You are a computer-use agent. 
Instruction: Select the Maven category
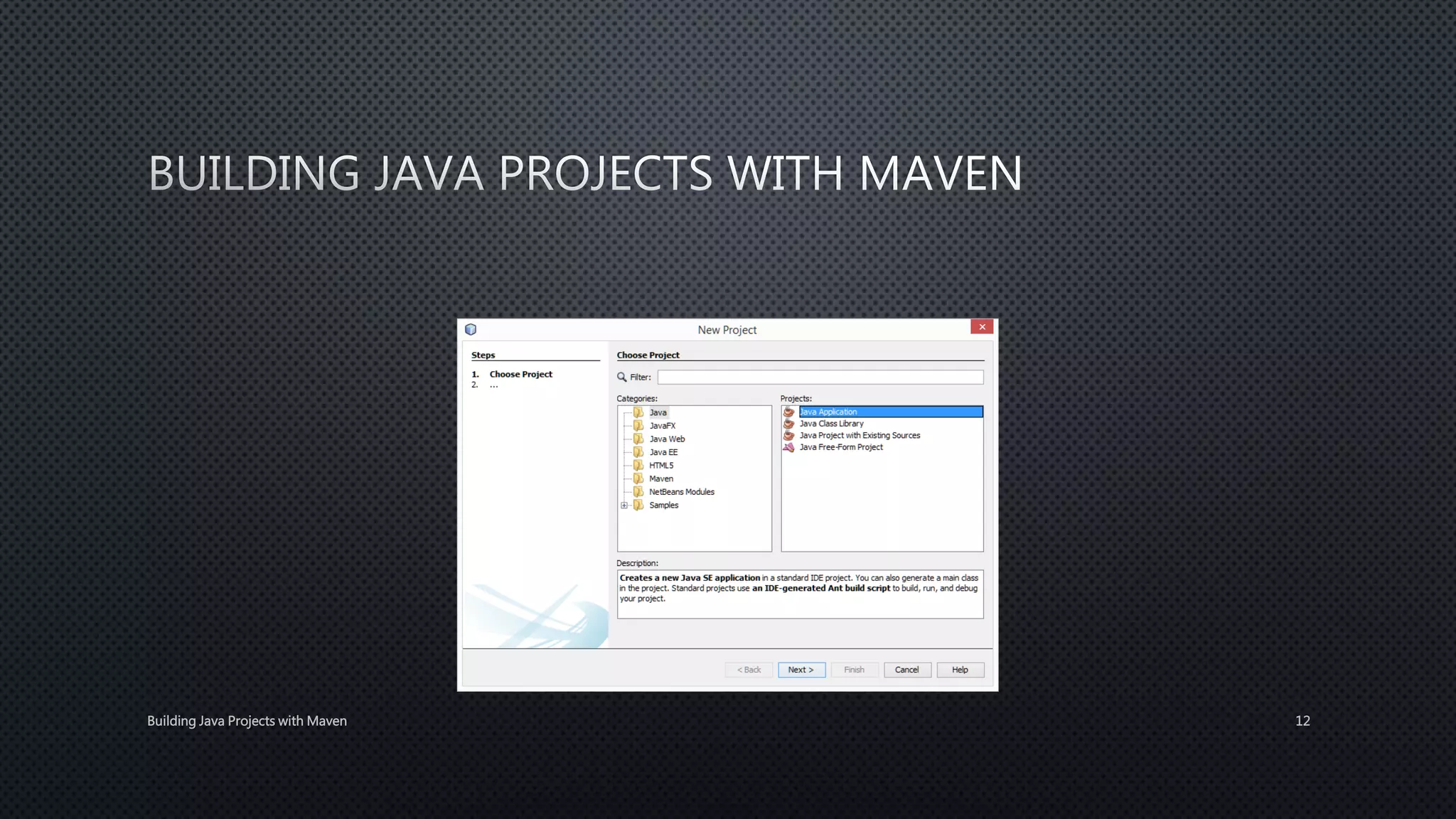(661, 478)
